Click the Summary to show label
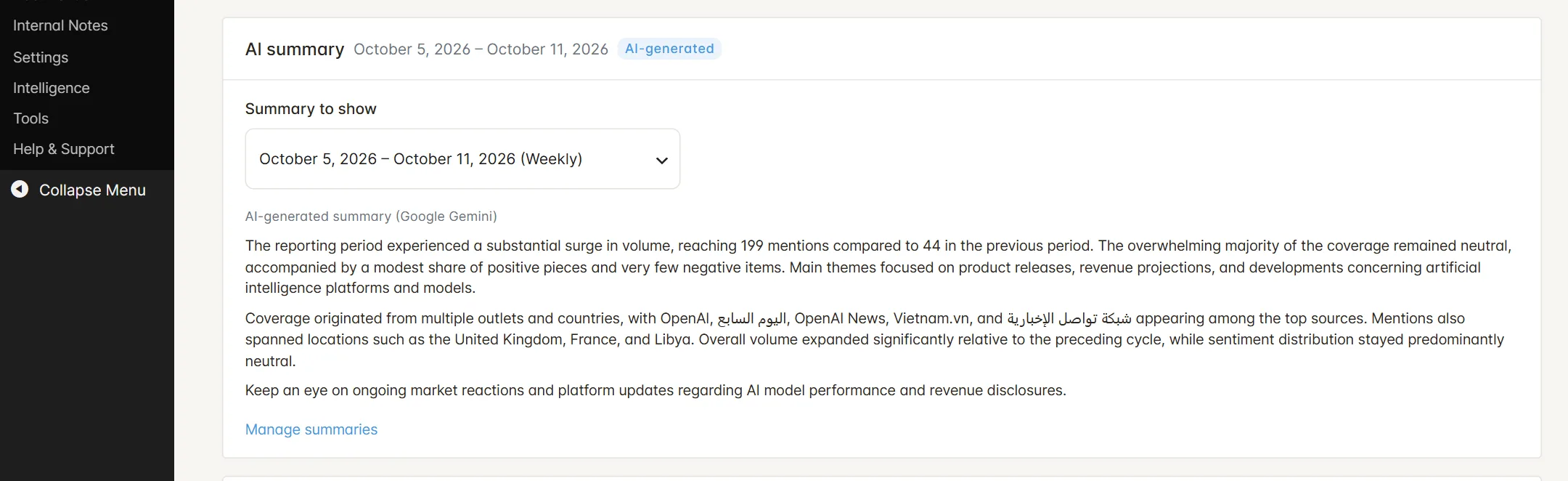1568x481 pixels. (x=311, y=109)
